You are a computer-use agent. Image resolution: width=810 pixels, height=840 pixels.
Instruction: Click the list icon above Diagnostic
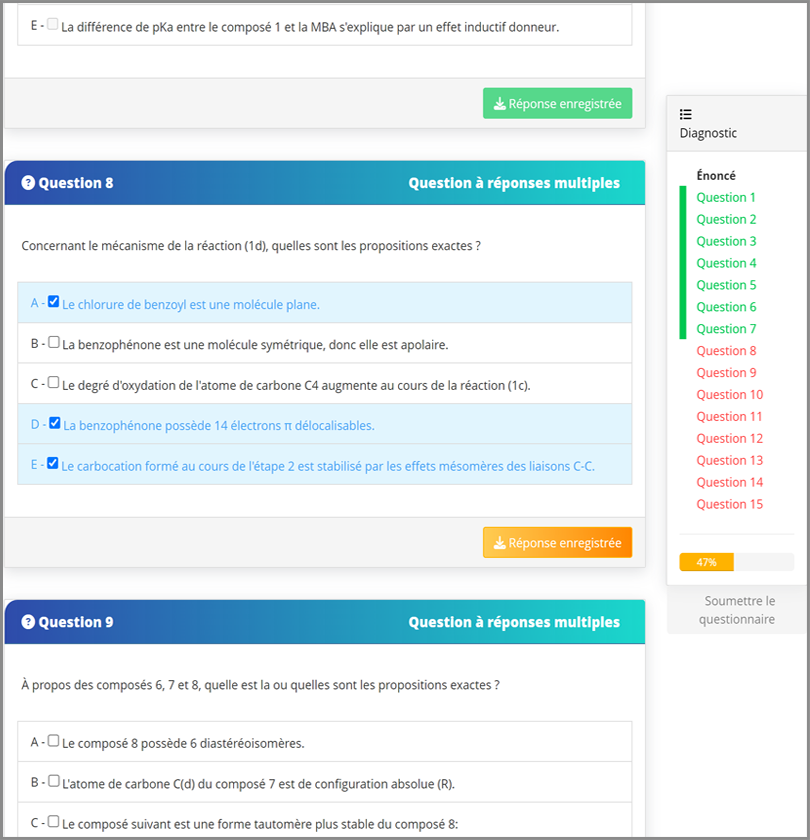pos(686,114)
